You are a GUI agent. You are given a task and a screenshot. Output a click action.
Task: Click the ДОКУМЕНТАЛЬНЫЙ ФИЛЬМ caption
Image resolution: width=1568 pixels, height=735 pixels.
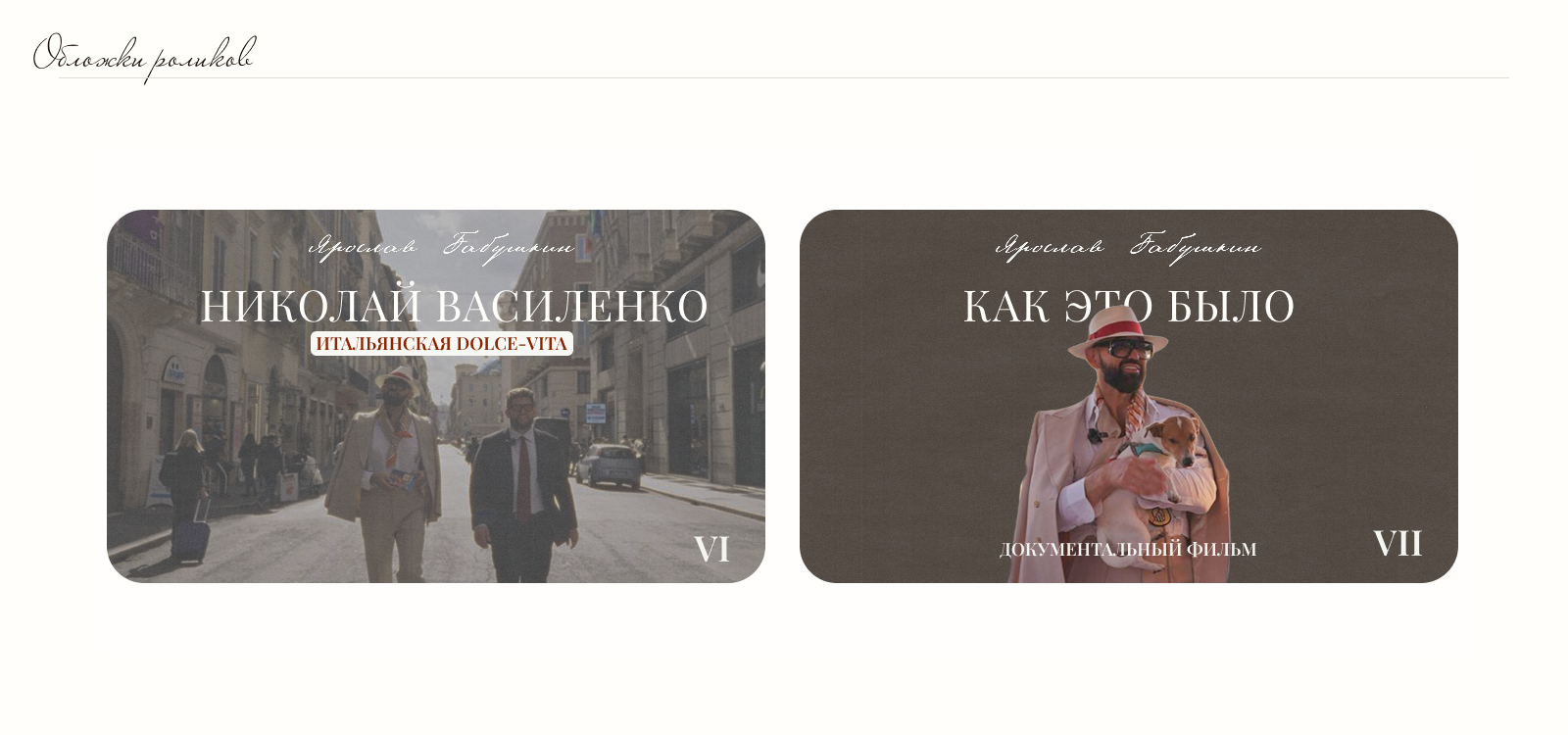[x=1128, y=550]
